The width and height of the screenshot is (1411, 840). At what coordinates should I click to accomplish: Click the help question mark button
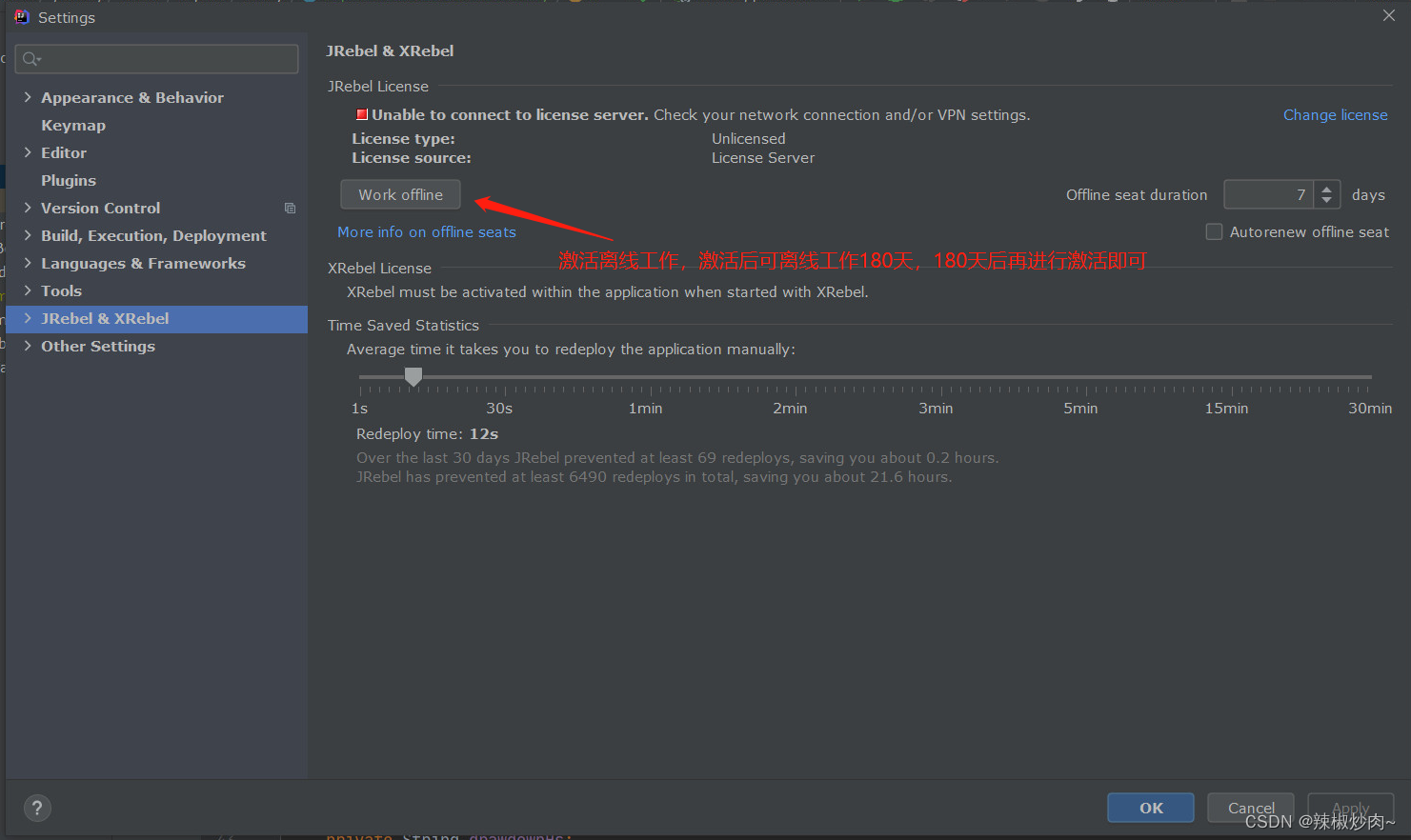(37, 809)
